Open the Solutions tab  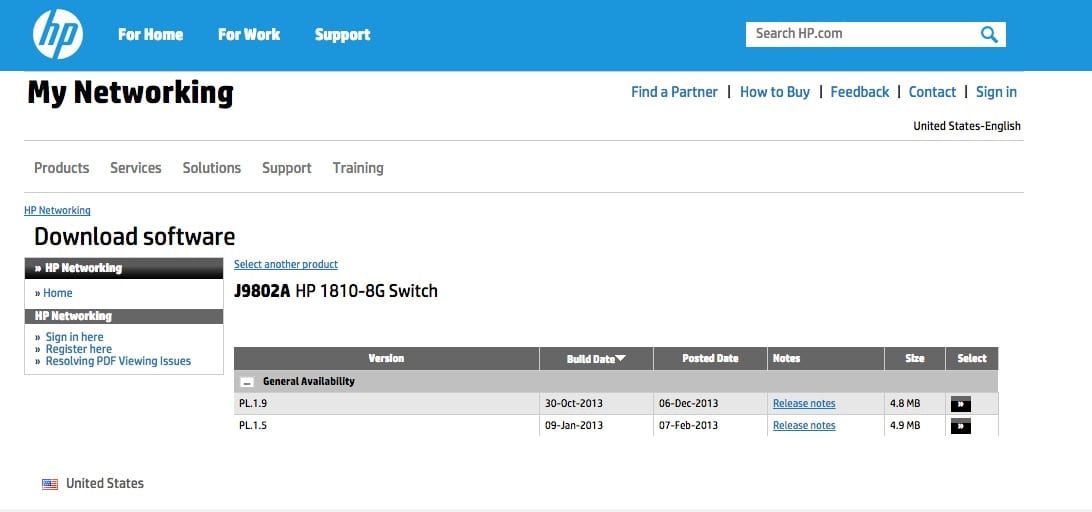coord(212,168)
